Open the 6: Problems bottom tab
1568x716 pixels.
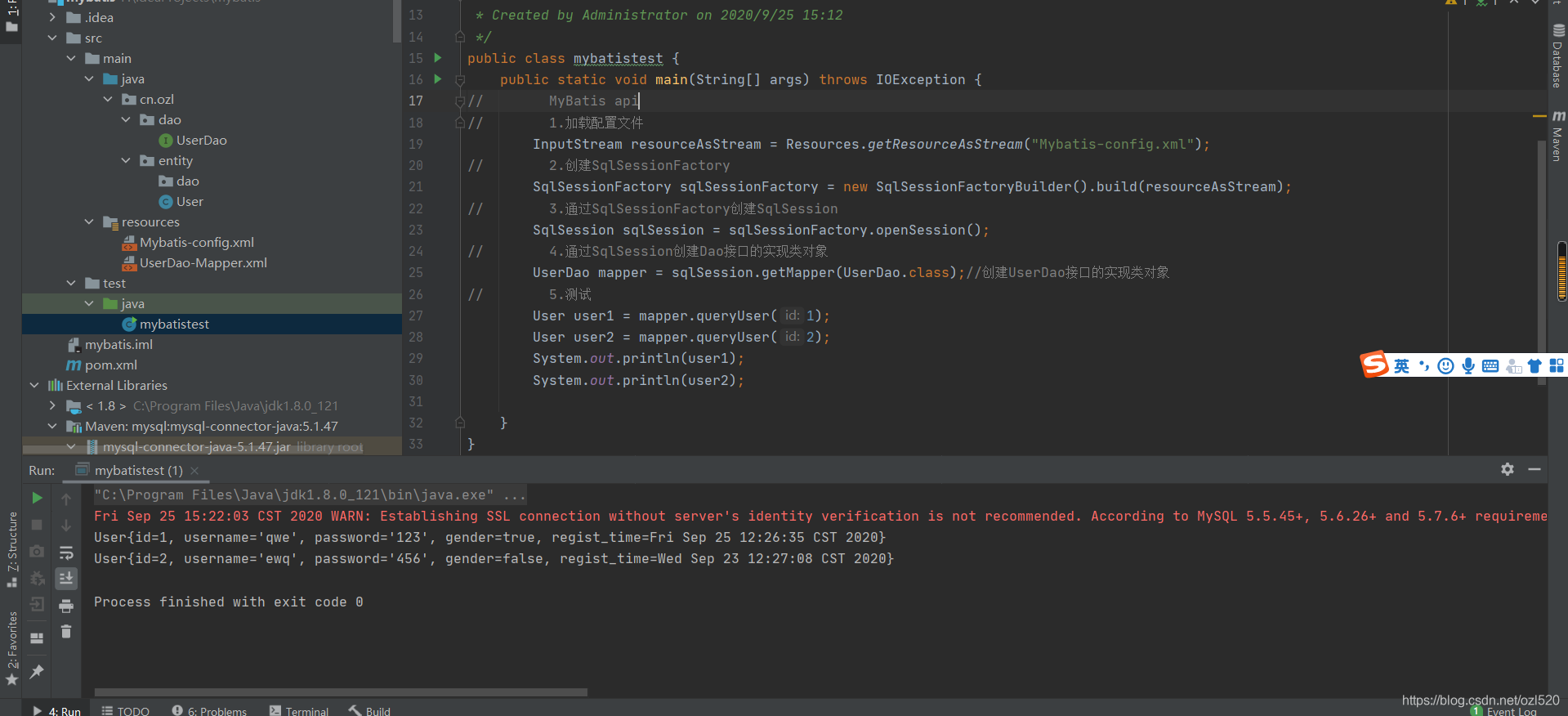click(x=209, y=711)
